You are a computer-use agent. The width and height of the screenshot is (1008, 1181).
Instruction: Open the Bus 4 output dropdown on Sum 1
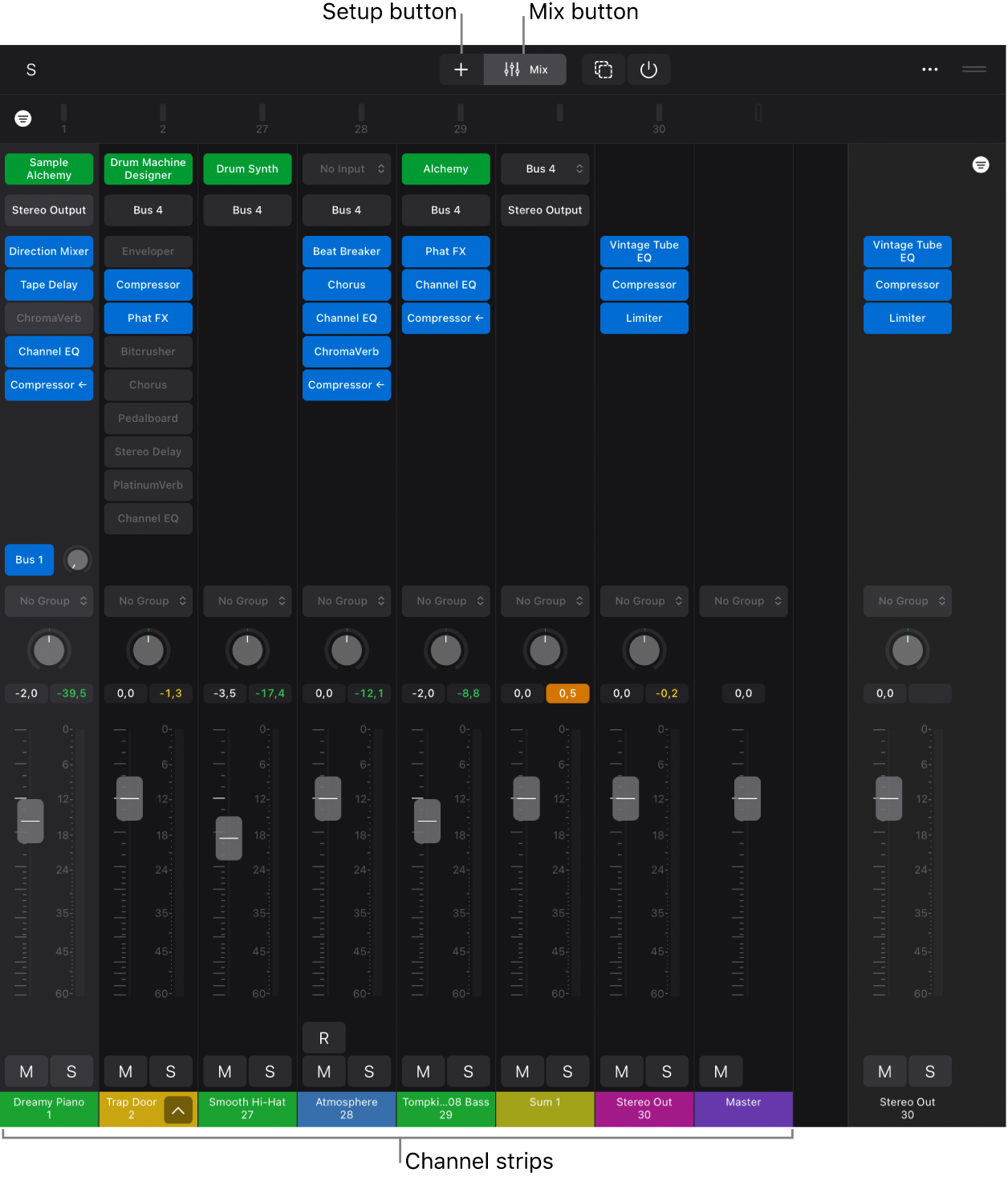[545, 168]
